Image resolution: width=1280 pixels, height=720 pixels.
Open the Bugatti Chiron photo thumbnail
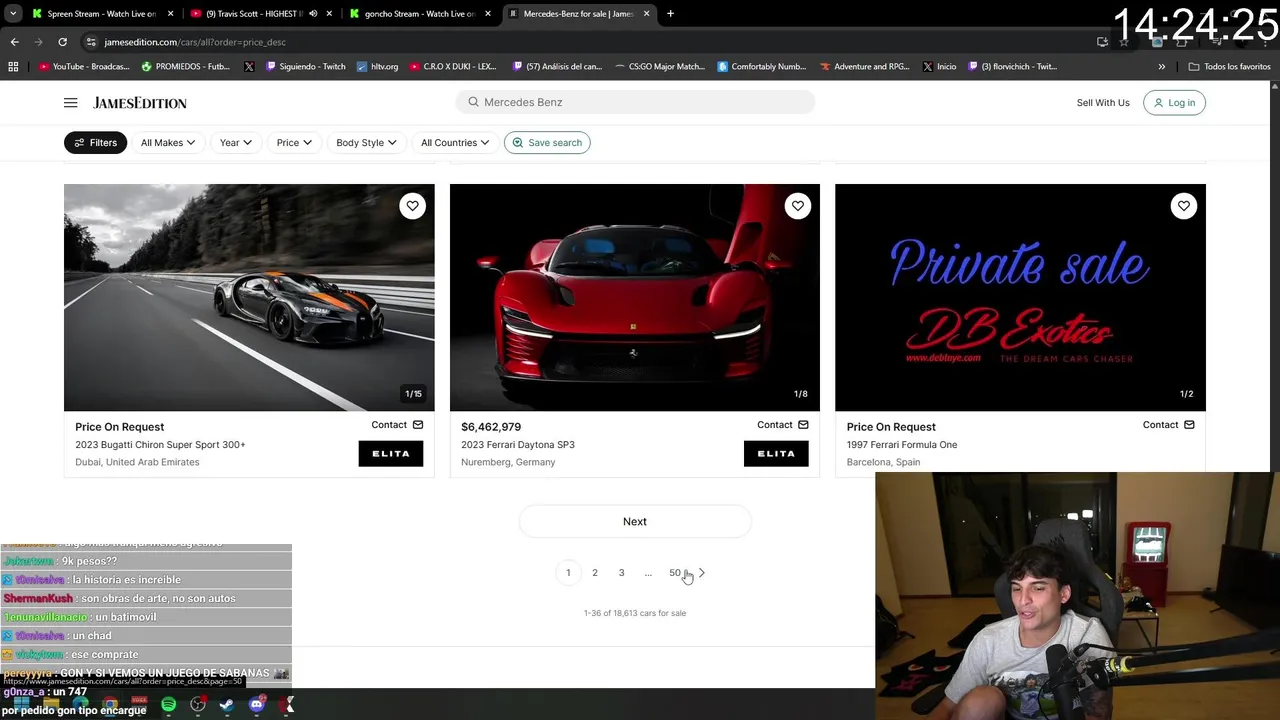click(249, 297)
